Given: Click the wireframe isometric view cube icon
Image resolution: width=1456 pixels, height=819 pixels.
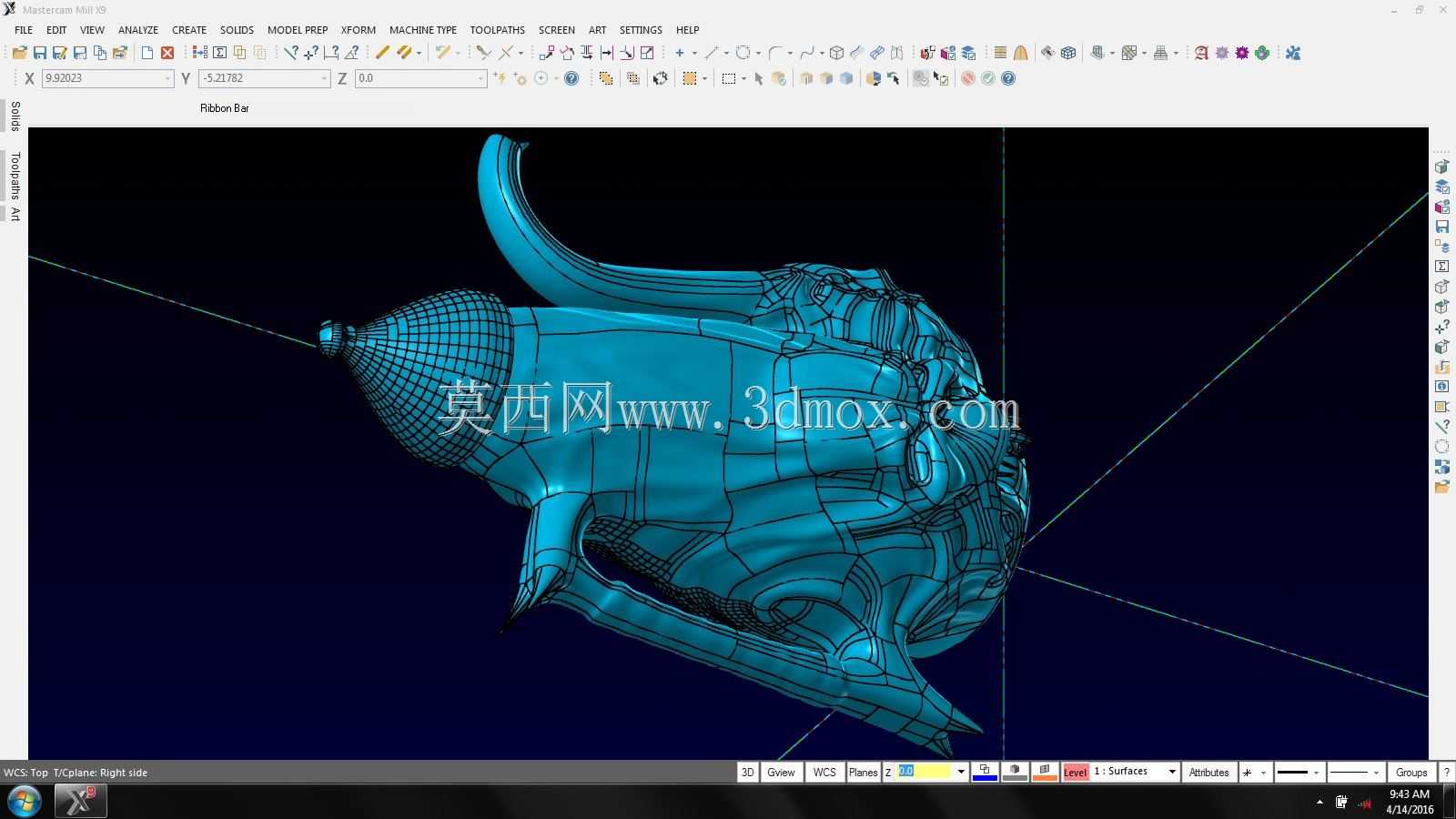Looking at the screenshot, I should click(x=1068, y=53).
